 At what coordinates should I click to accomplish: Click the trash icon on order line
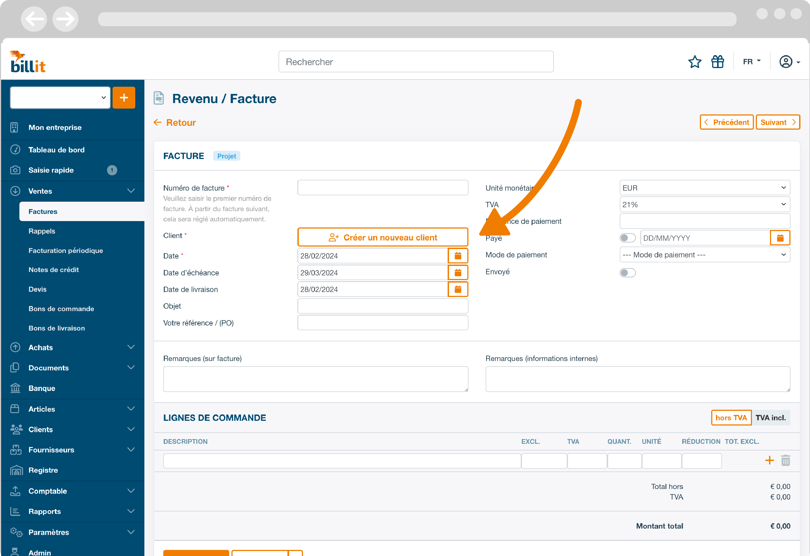[x=786, y=461]
